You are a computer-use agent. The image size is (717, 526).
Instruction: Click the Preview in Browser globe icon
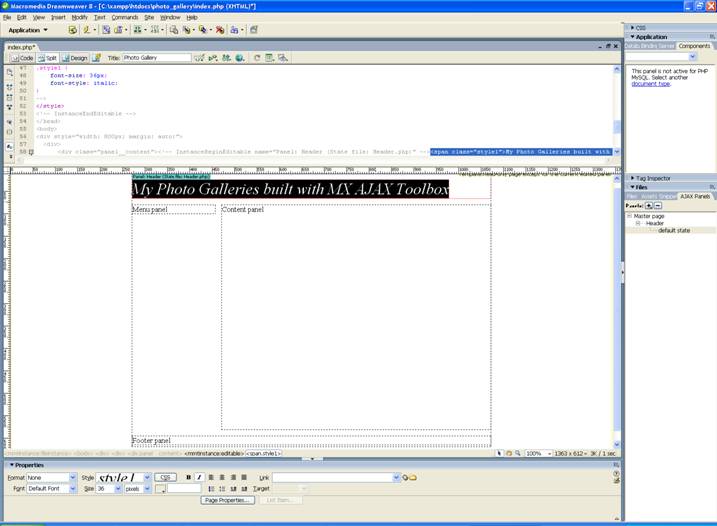[x=240, y=58]
